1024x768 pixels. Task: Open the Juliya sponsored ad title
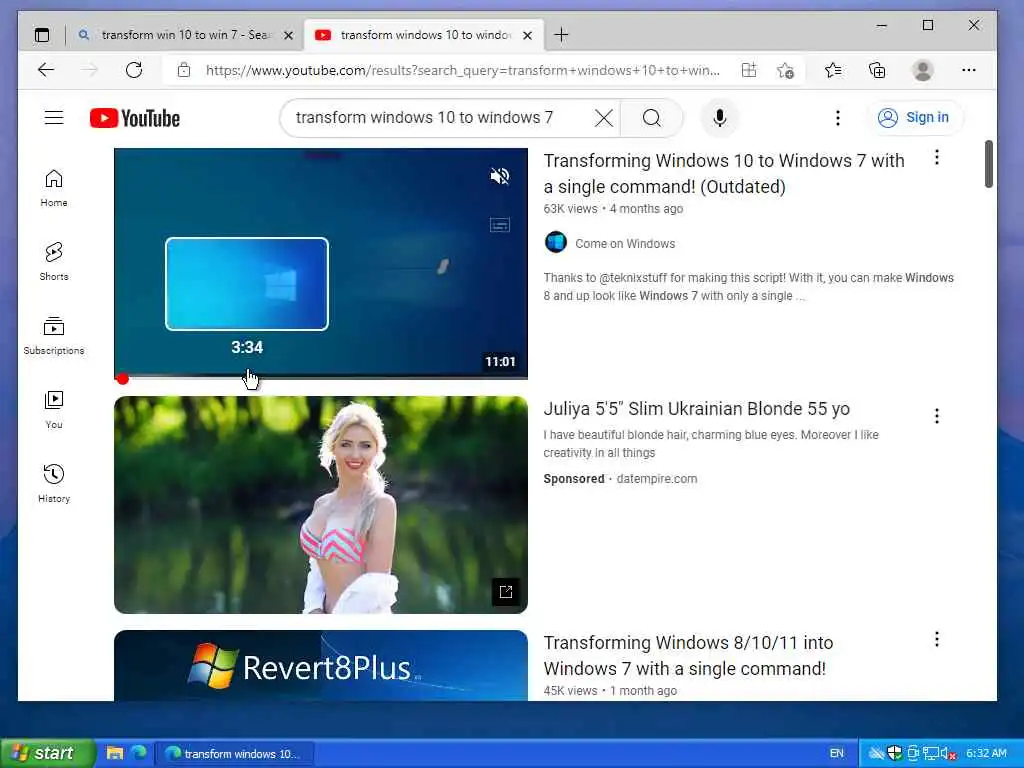pos(696,409)
